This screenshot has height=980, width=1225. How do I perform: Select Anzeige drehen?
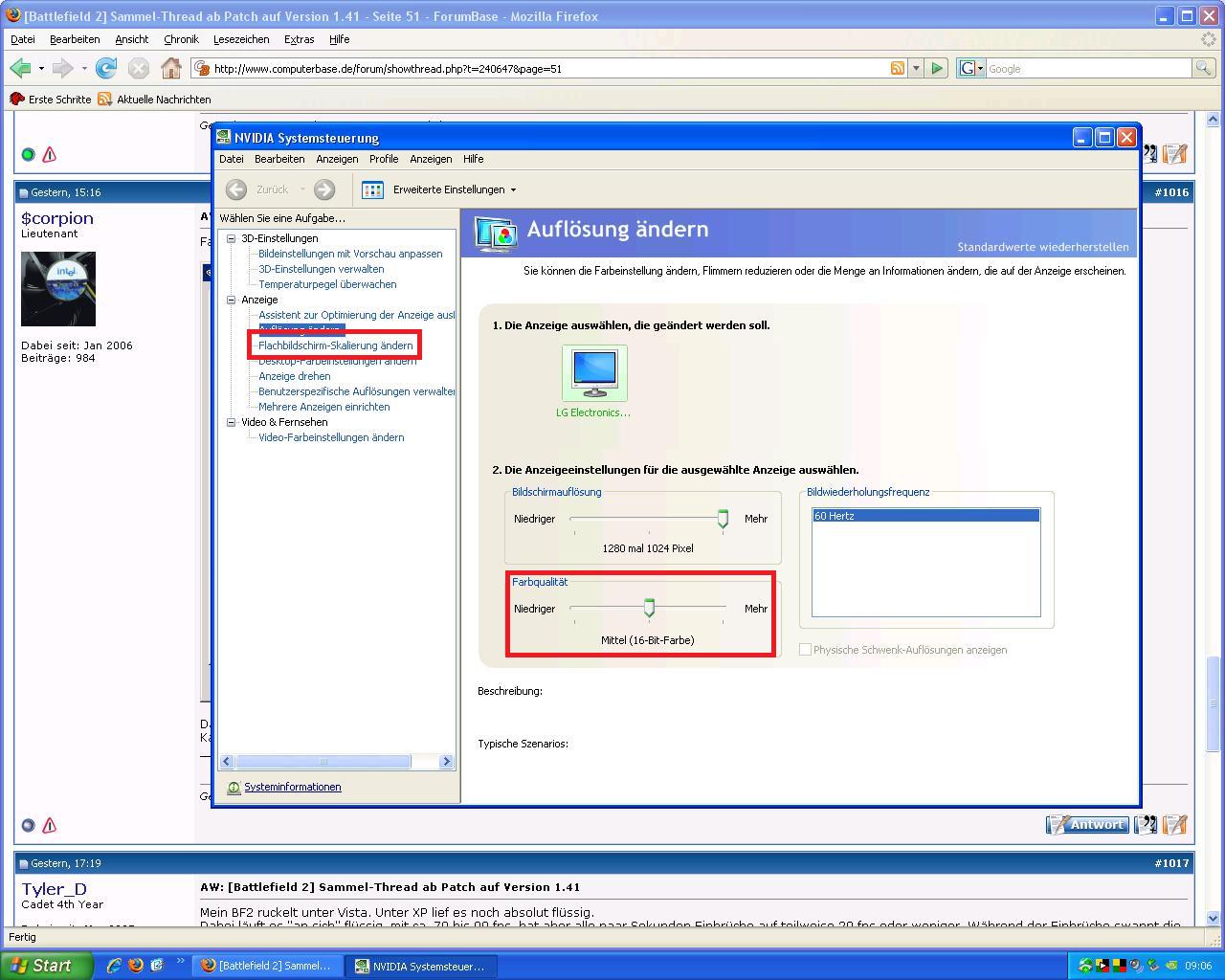[294, 376]
